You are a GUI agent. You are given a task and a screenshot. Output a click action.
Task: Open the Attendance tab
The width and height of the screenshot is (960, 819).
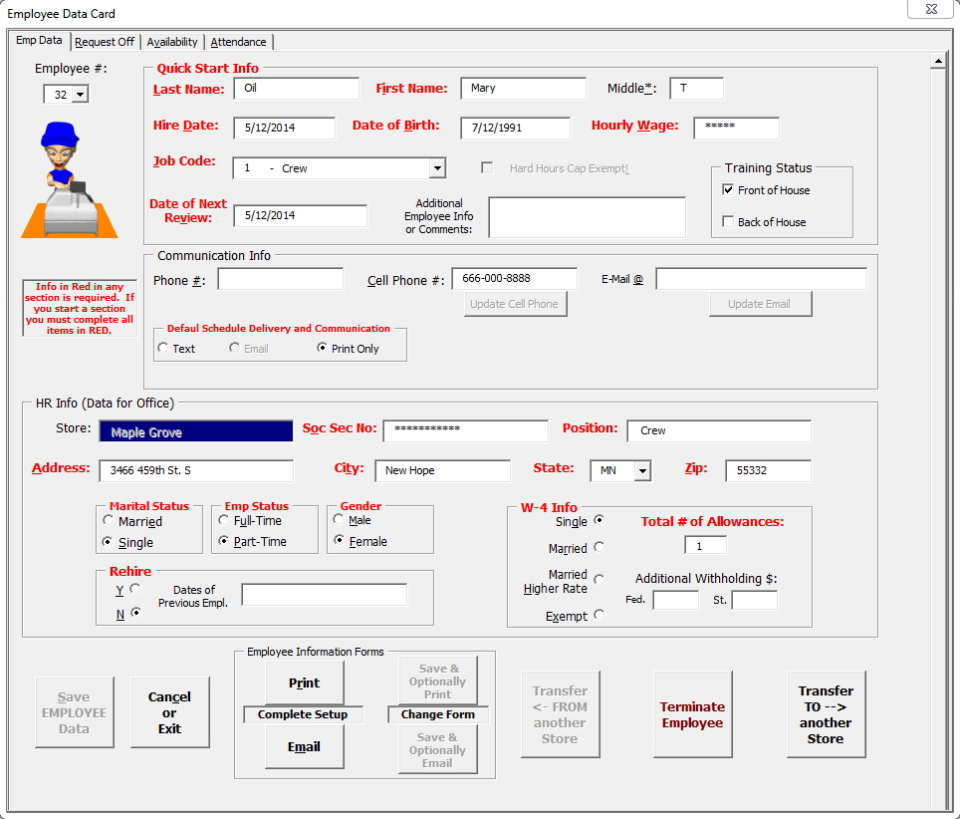point(238,42)
